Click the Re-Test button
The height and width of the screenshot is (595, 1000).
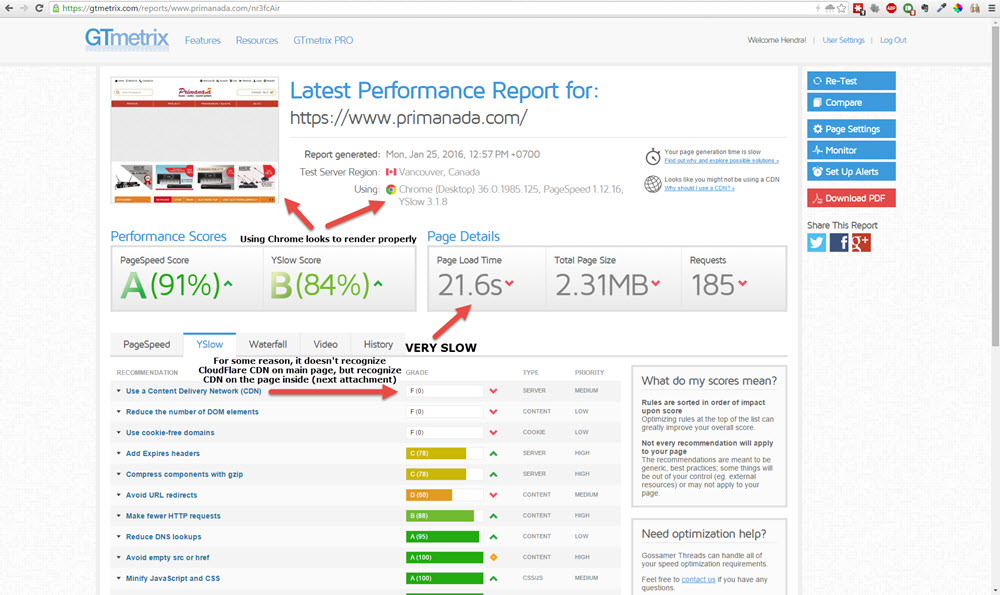click(851, 81)
